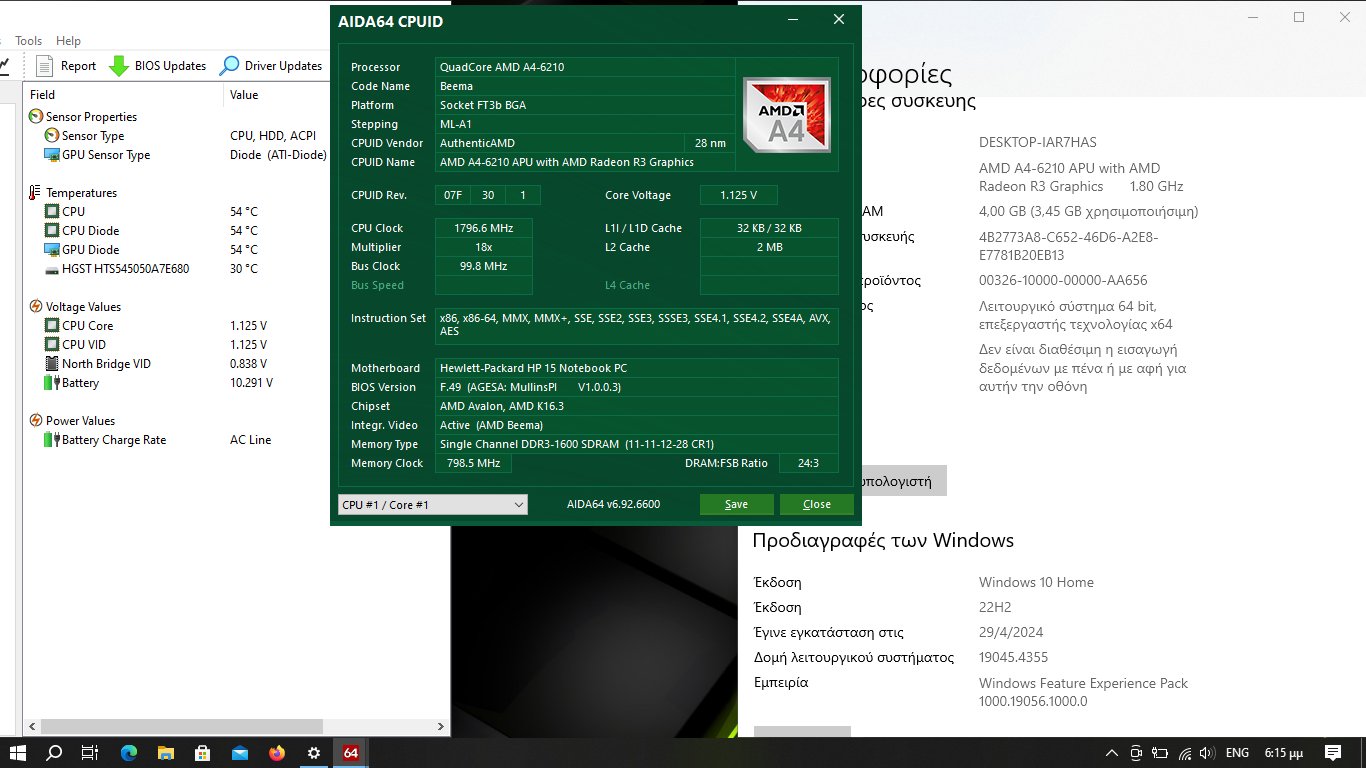Open Driver Updates from the toolbar
The height and width of the screenshot is (768, 1366).
pyautogui.click(x=271, y=66)
